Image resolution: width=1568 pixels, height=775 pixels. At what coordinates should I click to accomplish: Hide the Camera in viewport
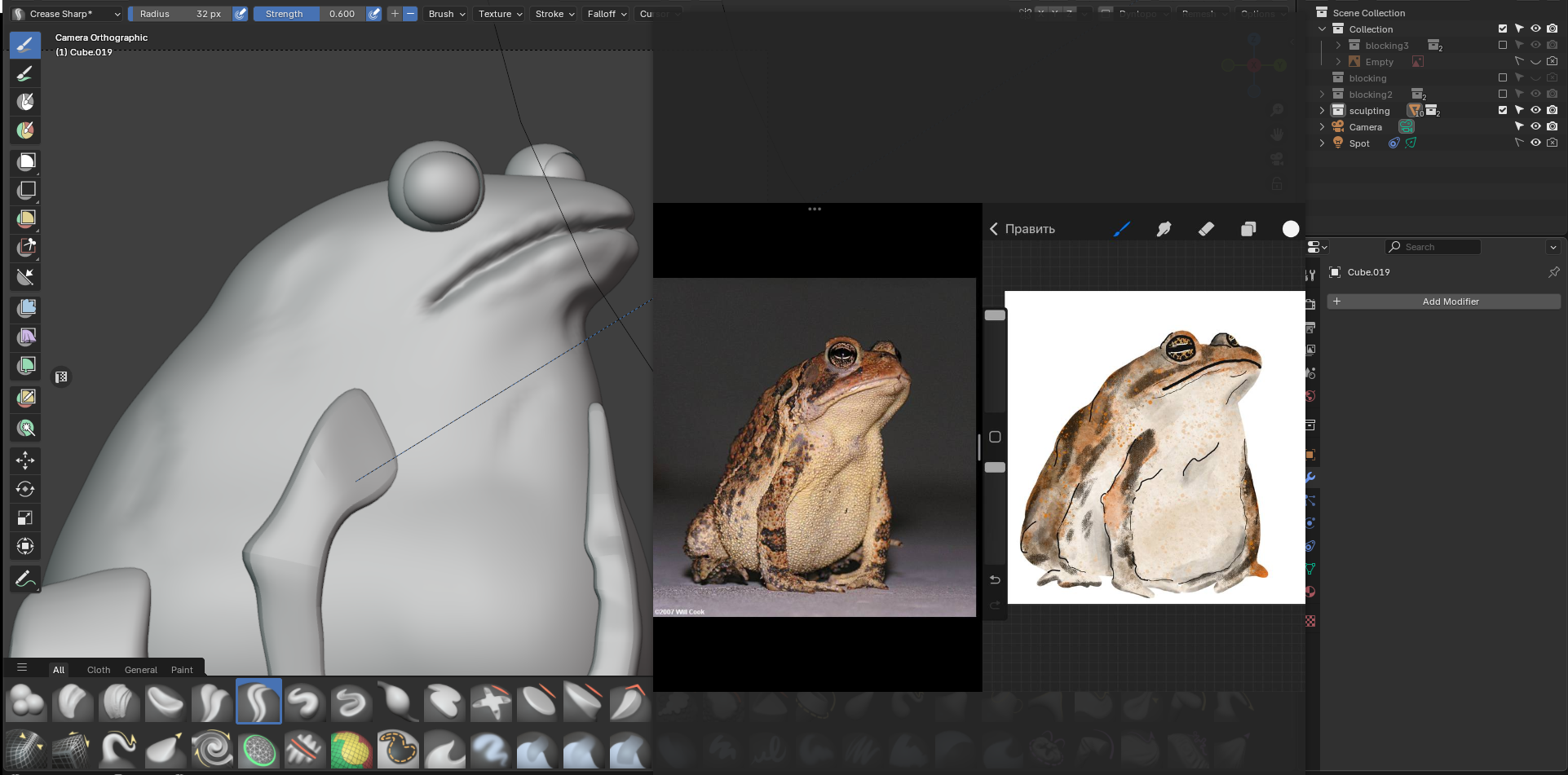click(x=1535, y=126)
